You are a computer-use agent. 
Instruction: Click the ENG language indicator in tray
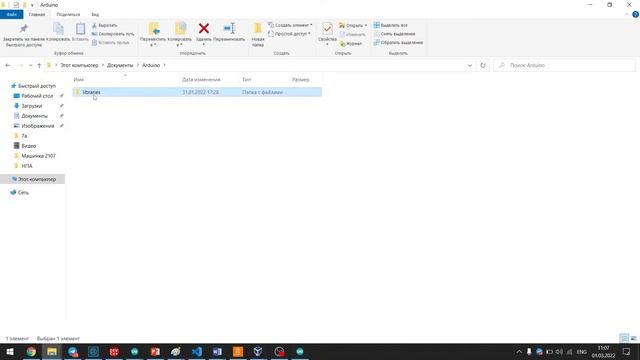[582, 352]
